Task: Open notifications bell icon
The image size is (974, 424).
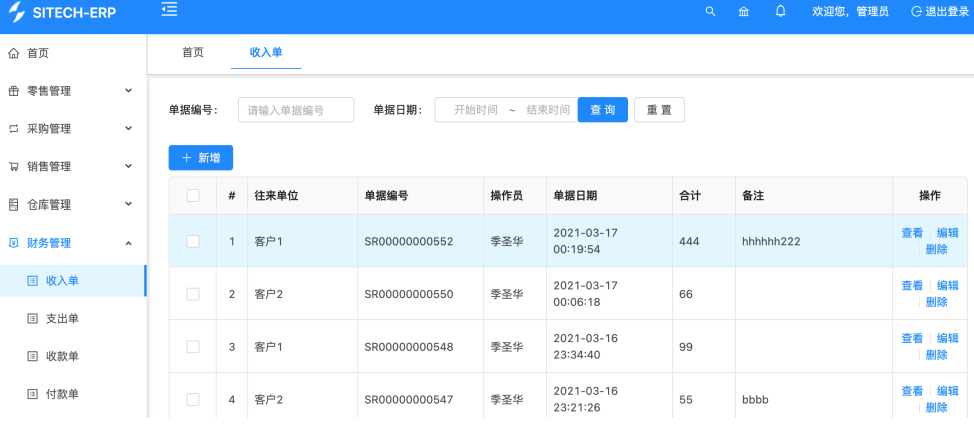Action: coord(780,11)
